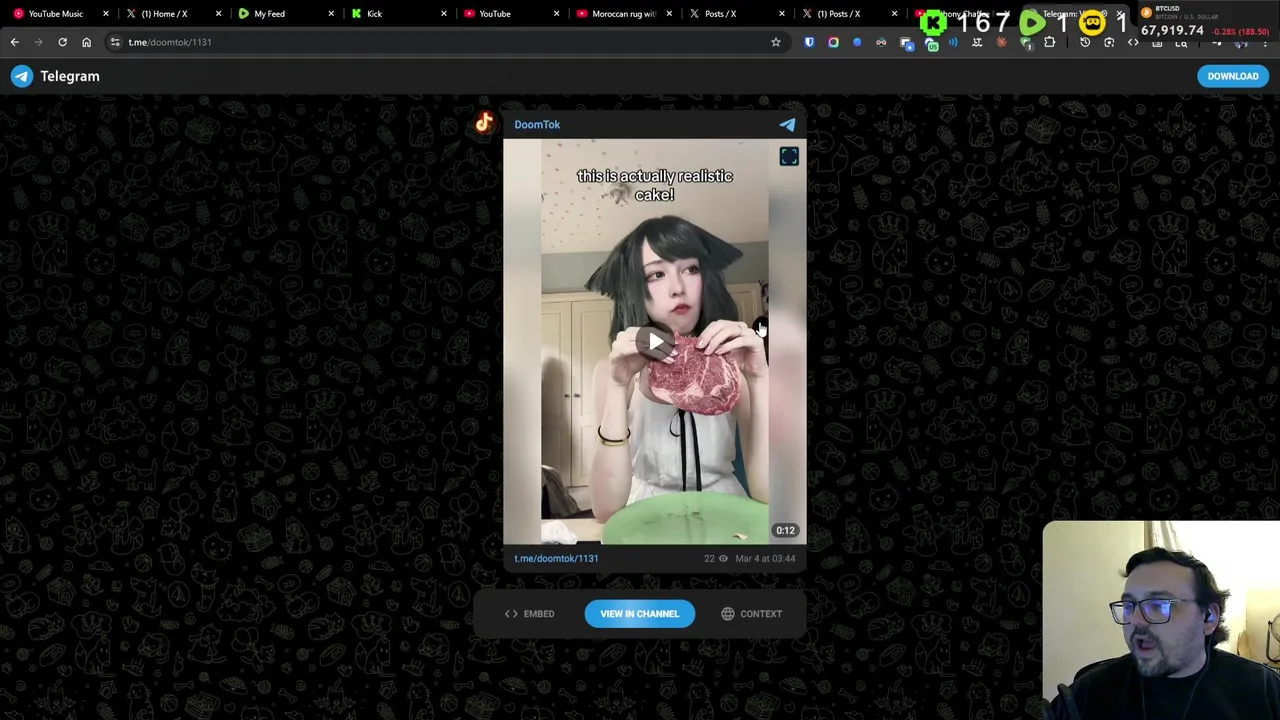The height and width of the screenshot is (720, 1280).
Task: Open the browser extensions puzzle icon
Action: pos(1049,42)
